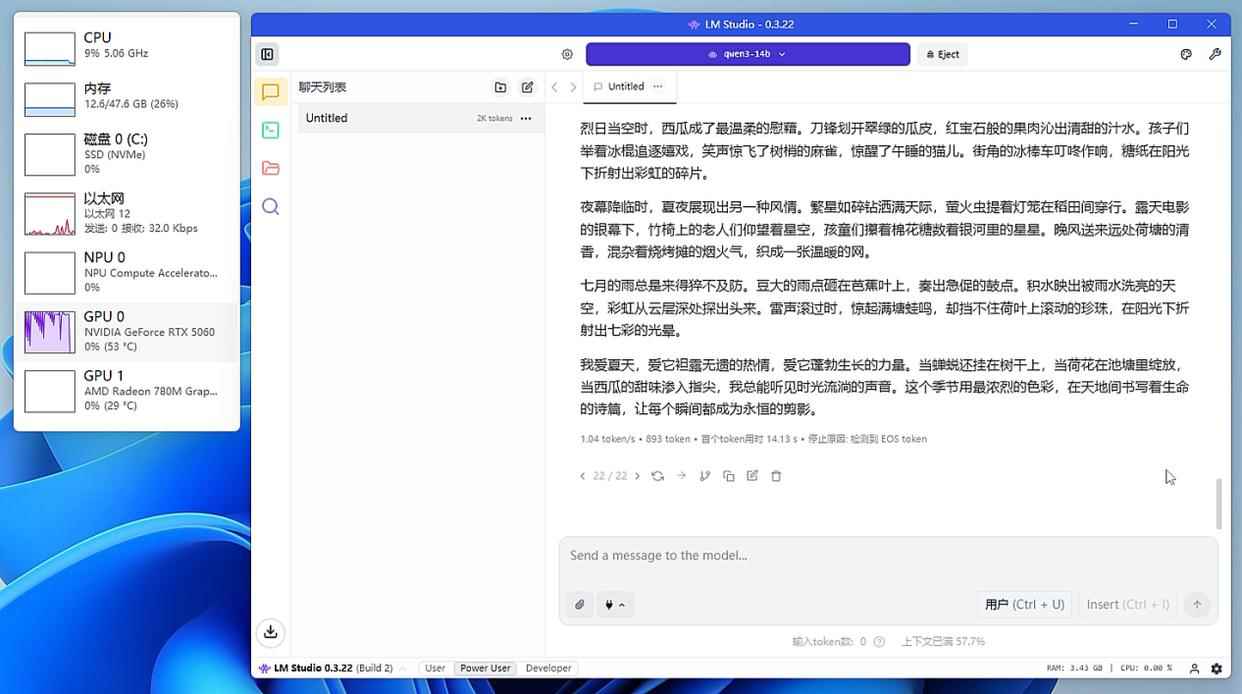This screenshot has width=1242, height=694.
Task: Delete the message with trash icon
Action: pyautogui.click(x=776, y=476)
